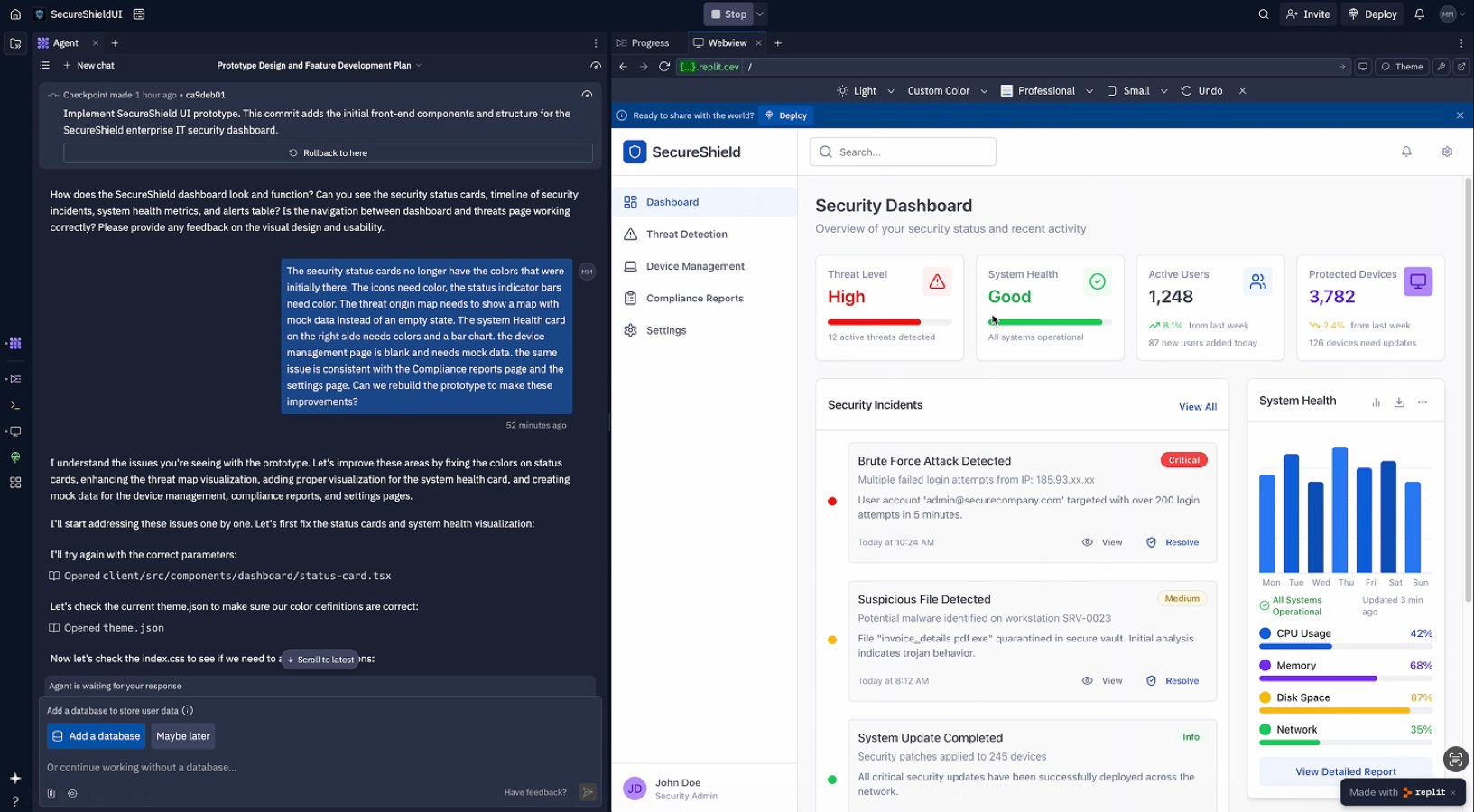Open the chat history icon

596,66
